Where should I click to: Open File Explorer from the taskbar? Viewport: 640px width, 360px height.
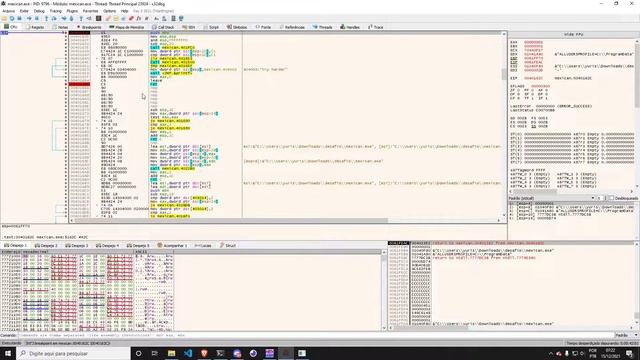pyautogui.click(x=171, y=353)
